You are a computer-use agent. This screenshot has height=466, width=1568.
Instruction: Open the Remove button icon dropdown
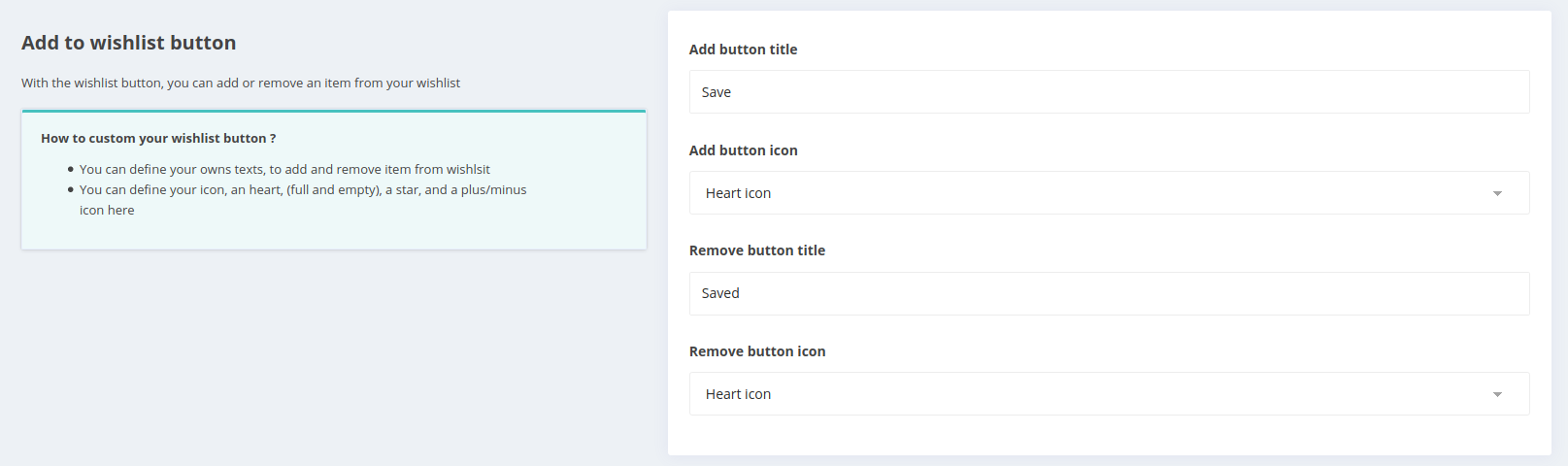coord(1109,394)
